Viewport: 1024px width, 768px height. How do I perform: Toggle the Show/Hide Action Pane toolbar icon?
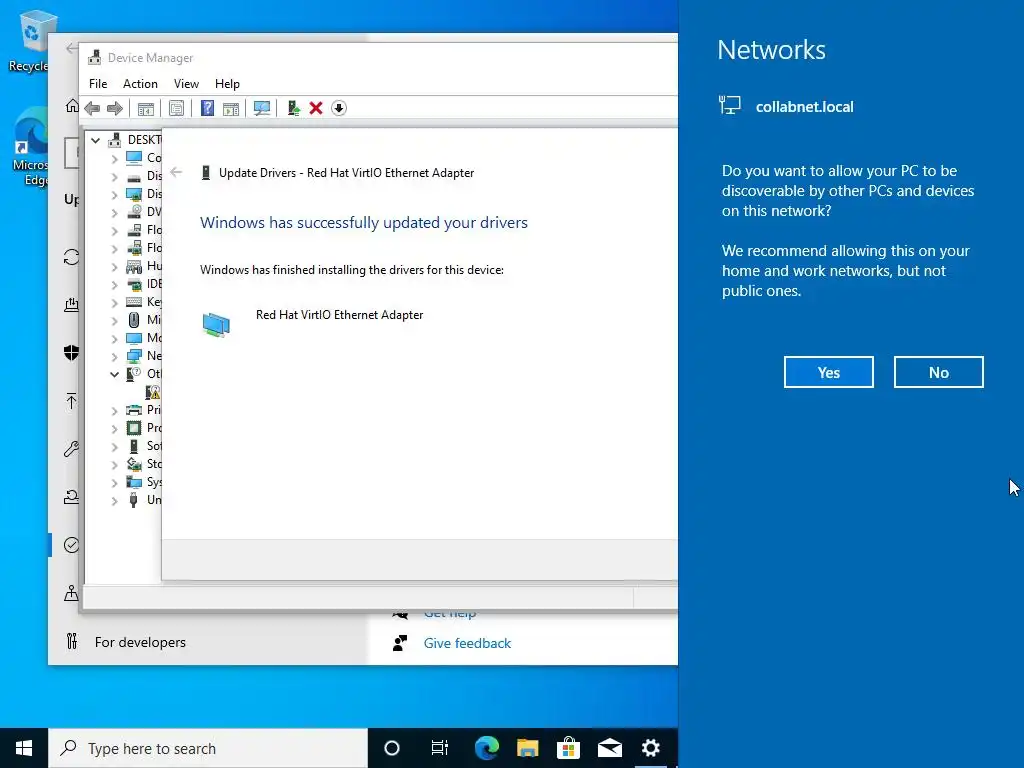pyautogui.click(x=231, y=108)
